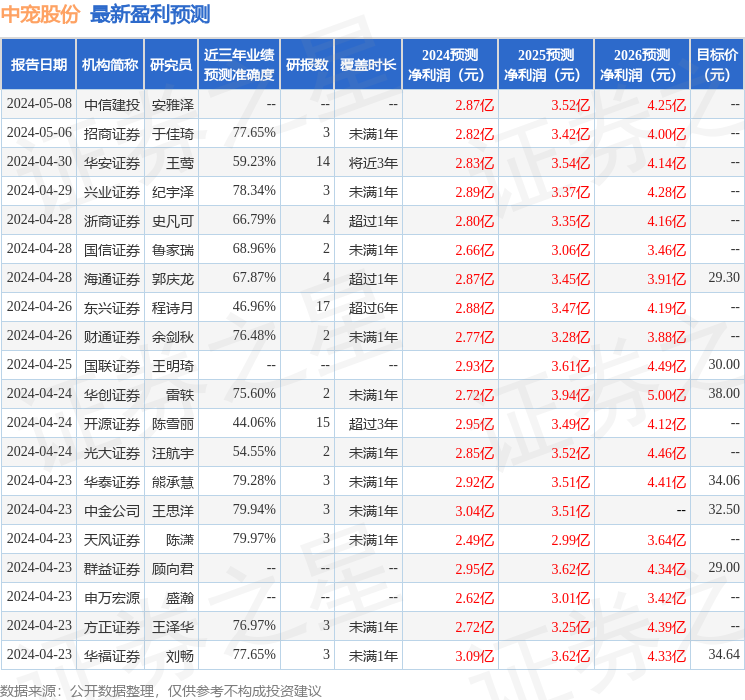Select the 光大证券 institution cell
The image size is (745, 700).
(x=112, y=453)
